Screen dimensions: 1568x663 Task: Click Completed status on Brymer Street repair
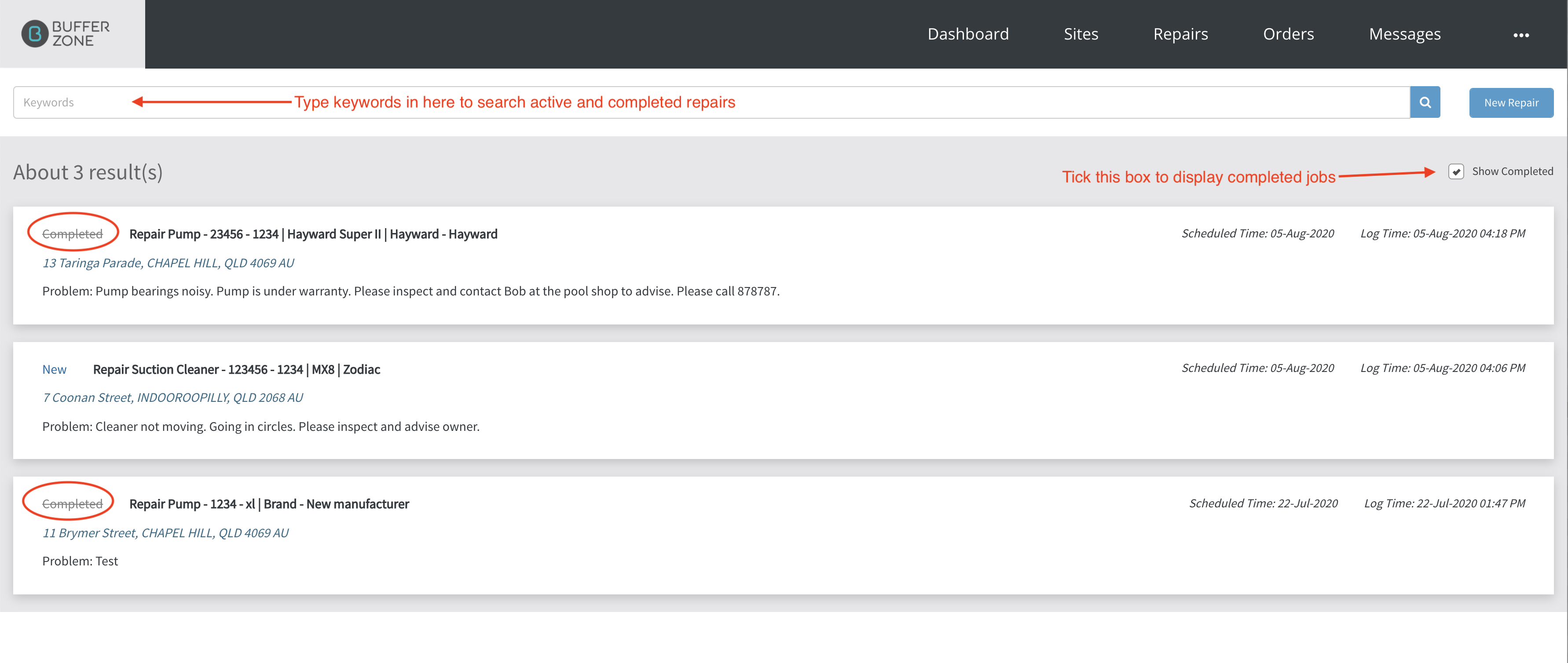click(x=73, y=504)
